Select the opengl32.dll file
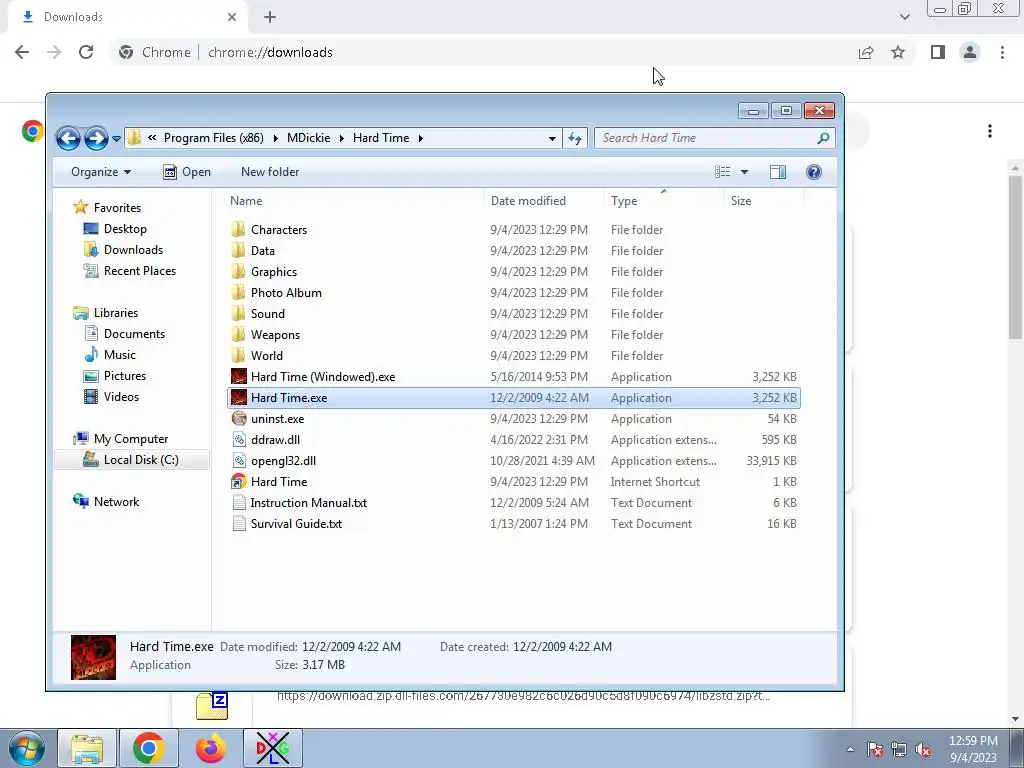The image size is (1024, 768). [x=513, y=460]
